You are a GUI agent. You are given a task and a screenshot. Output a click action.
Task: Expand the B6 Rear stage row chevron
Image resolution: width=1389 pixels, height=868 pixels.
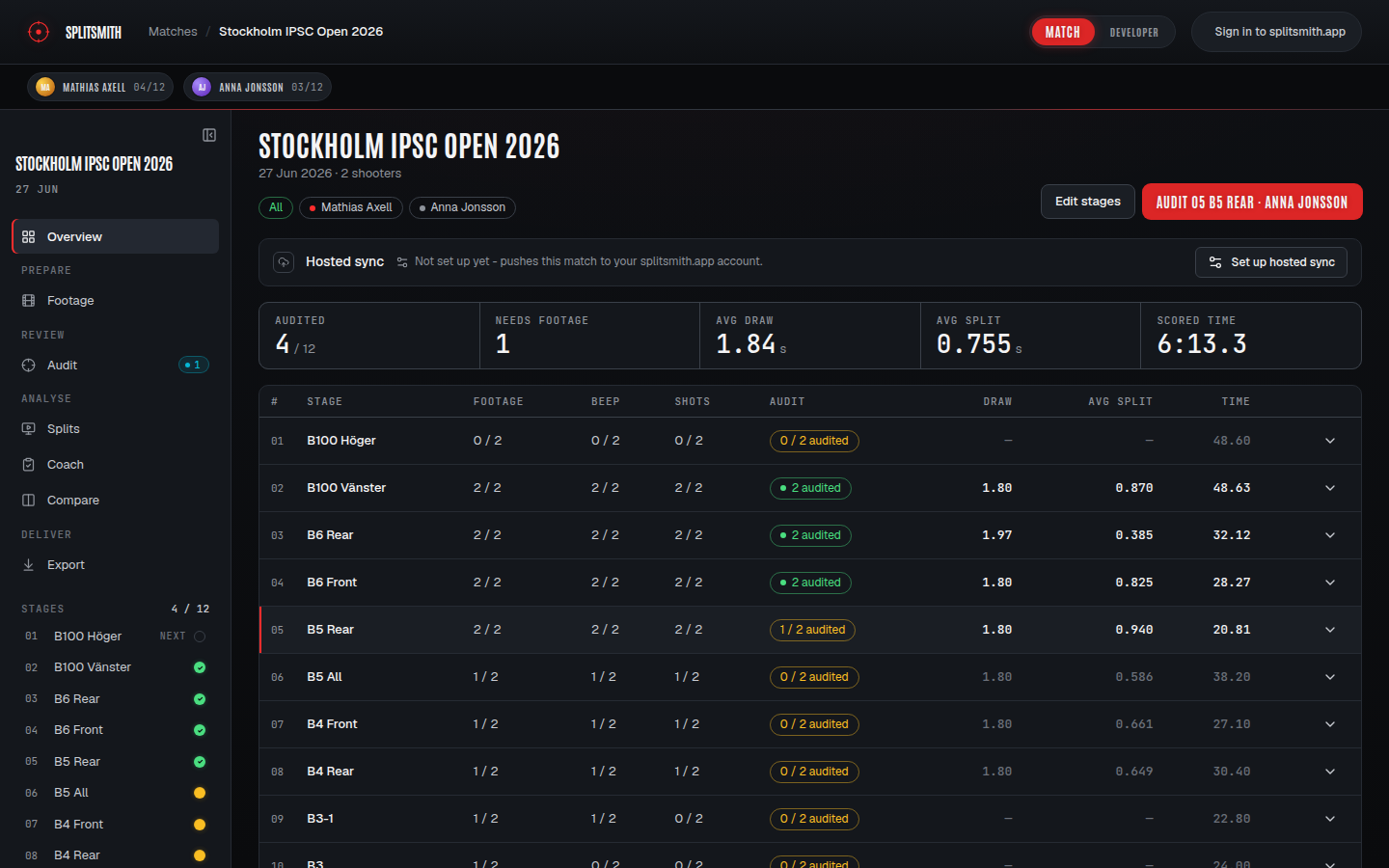pyautogui.click(x=1330, y=535)
